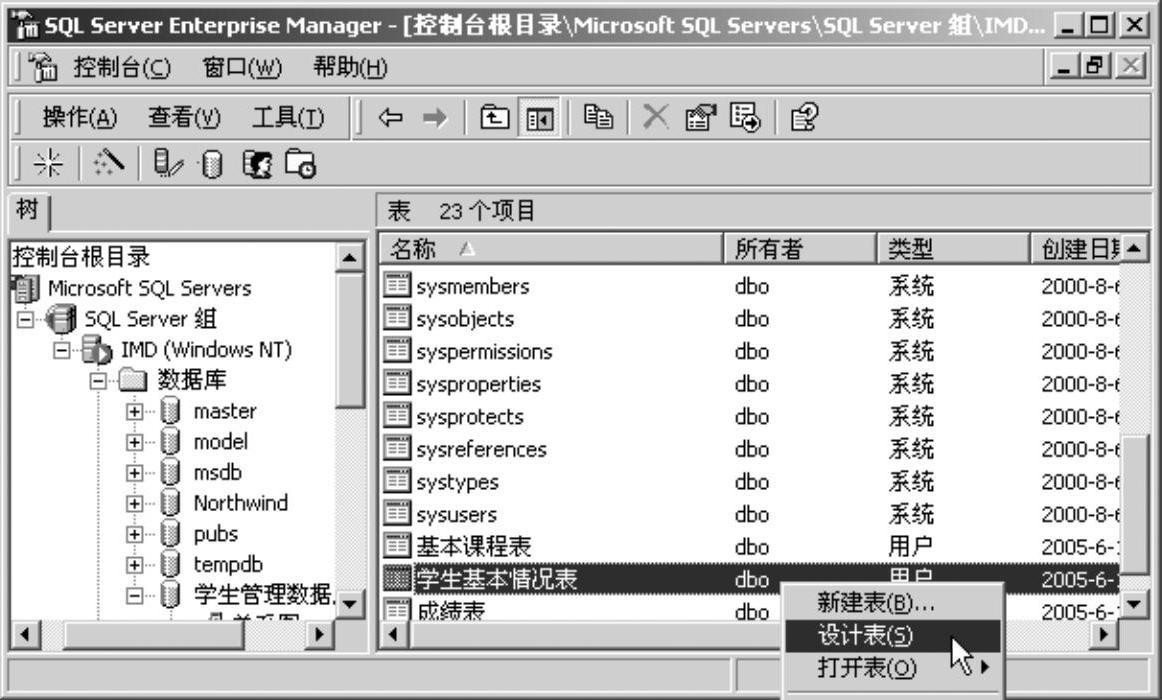Open the Properties toolbar icon

click(700, 117)
